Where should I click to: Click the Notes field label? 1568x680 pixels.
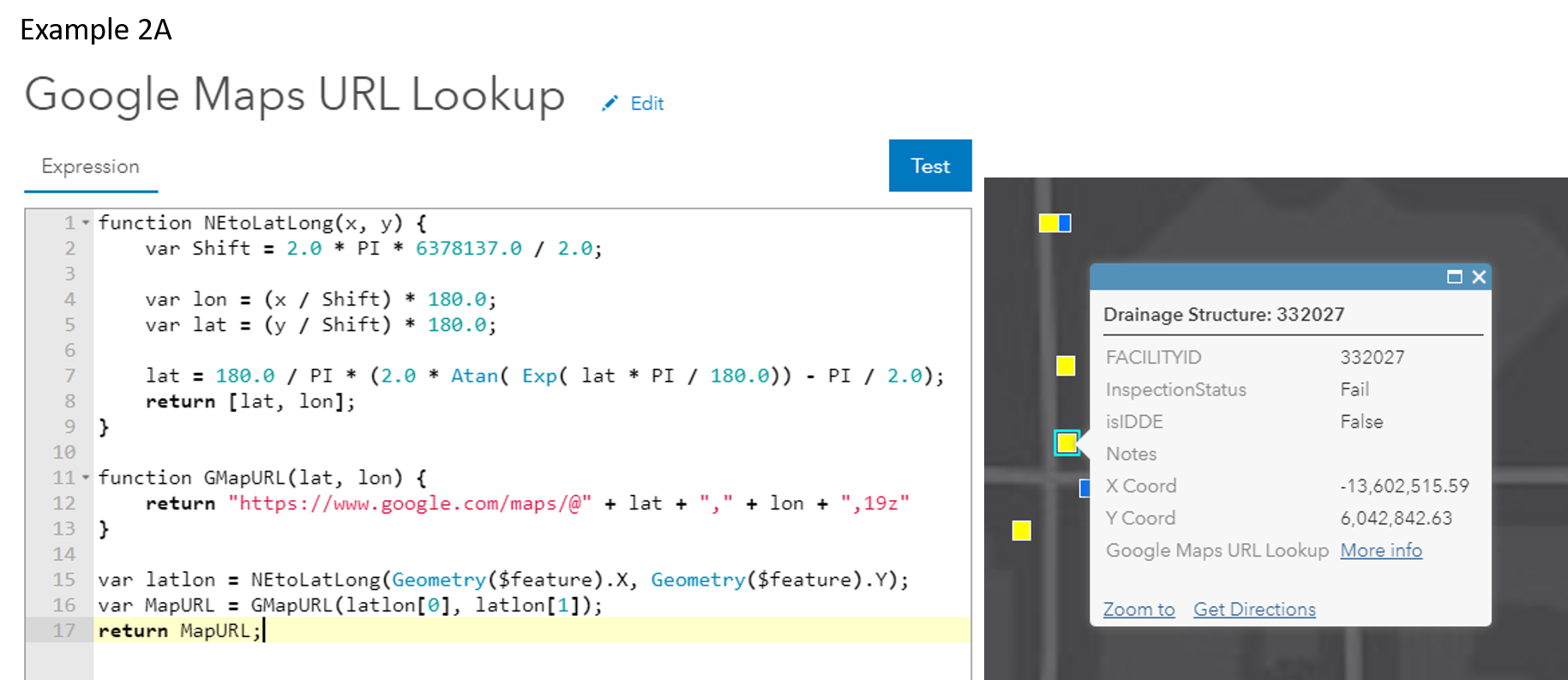pos(1131,454)
